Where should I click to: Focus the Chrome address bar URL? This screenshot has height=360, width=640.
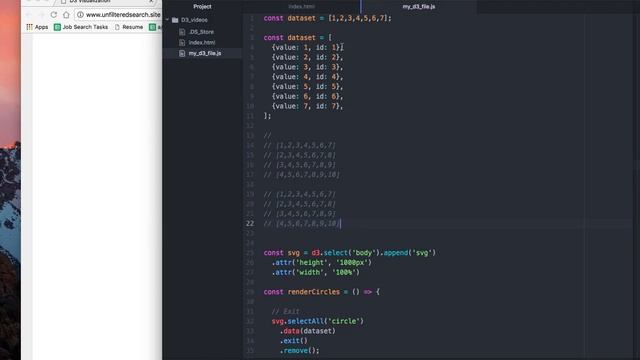point(123,15)
